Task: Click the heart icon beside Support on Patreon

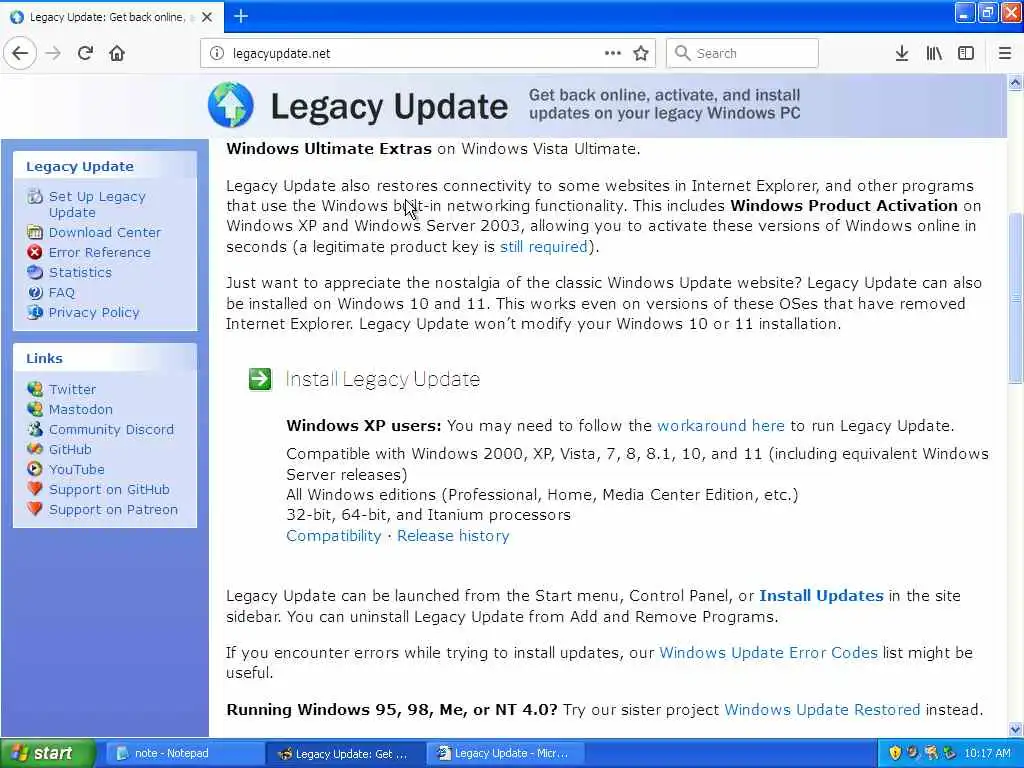Action: click(x=35, y=509)
